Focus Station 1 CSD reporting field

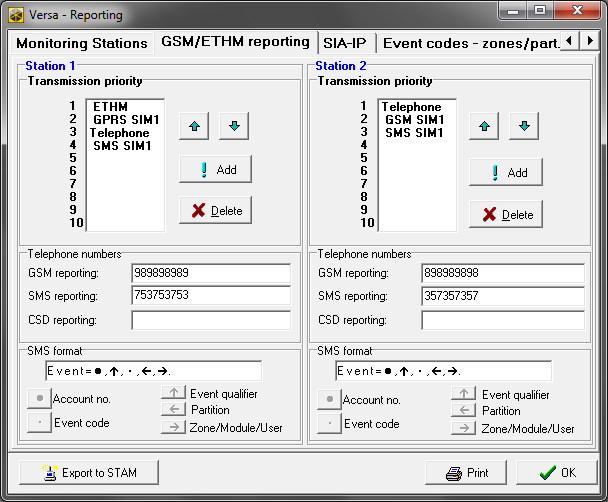click(211, 320)
